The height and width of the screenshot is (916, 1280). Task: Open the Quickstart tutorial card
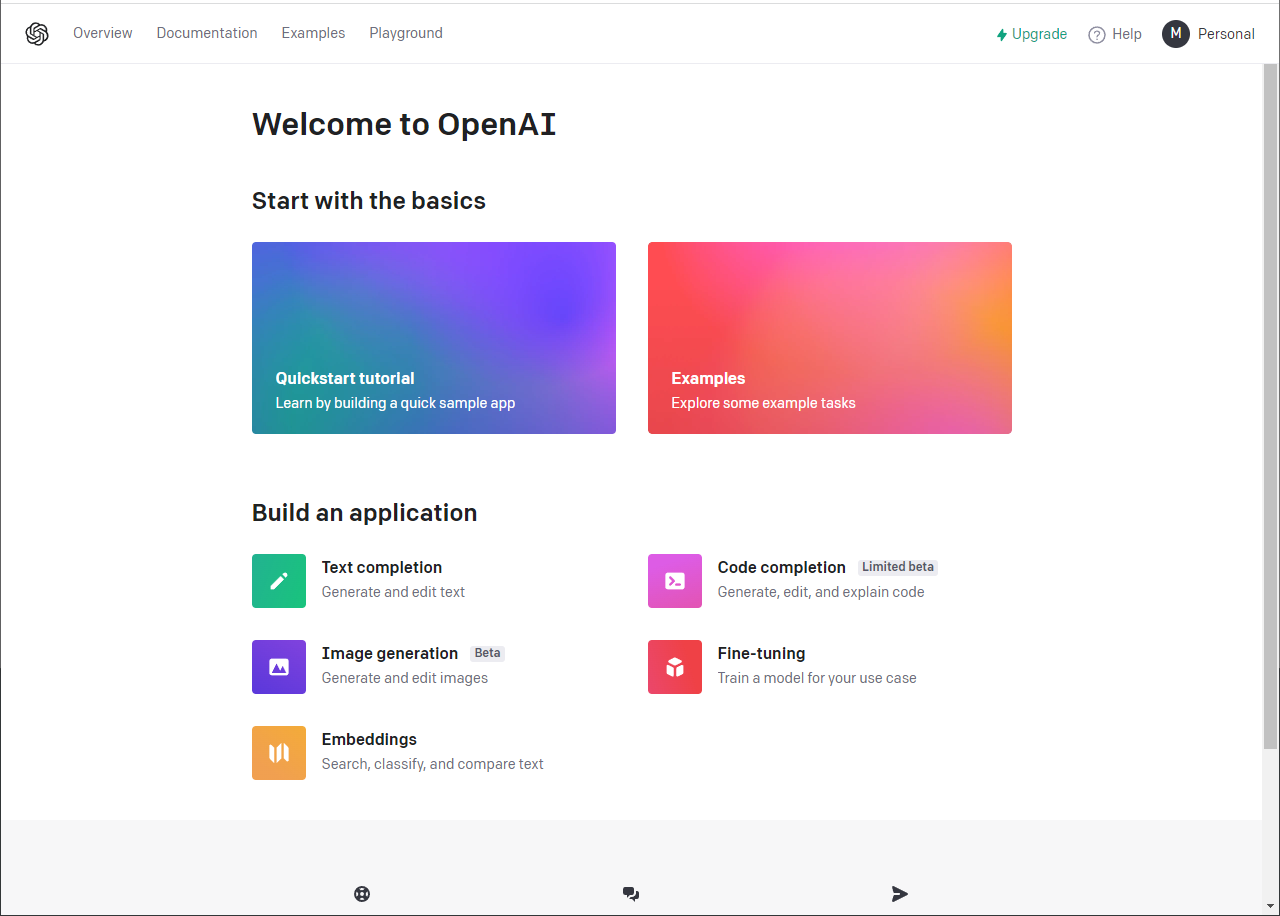(x=433, y=337)
